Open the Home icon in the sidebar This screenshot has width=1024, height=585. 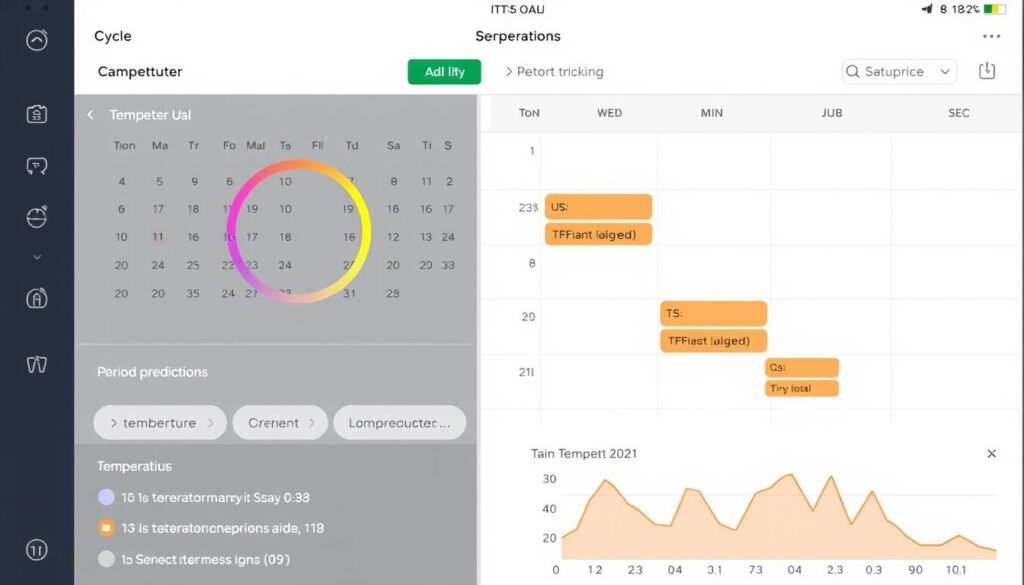(36, 40)
